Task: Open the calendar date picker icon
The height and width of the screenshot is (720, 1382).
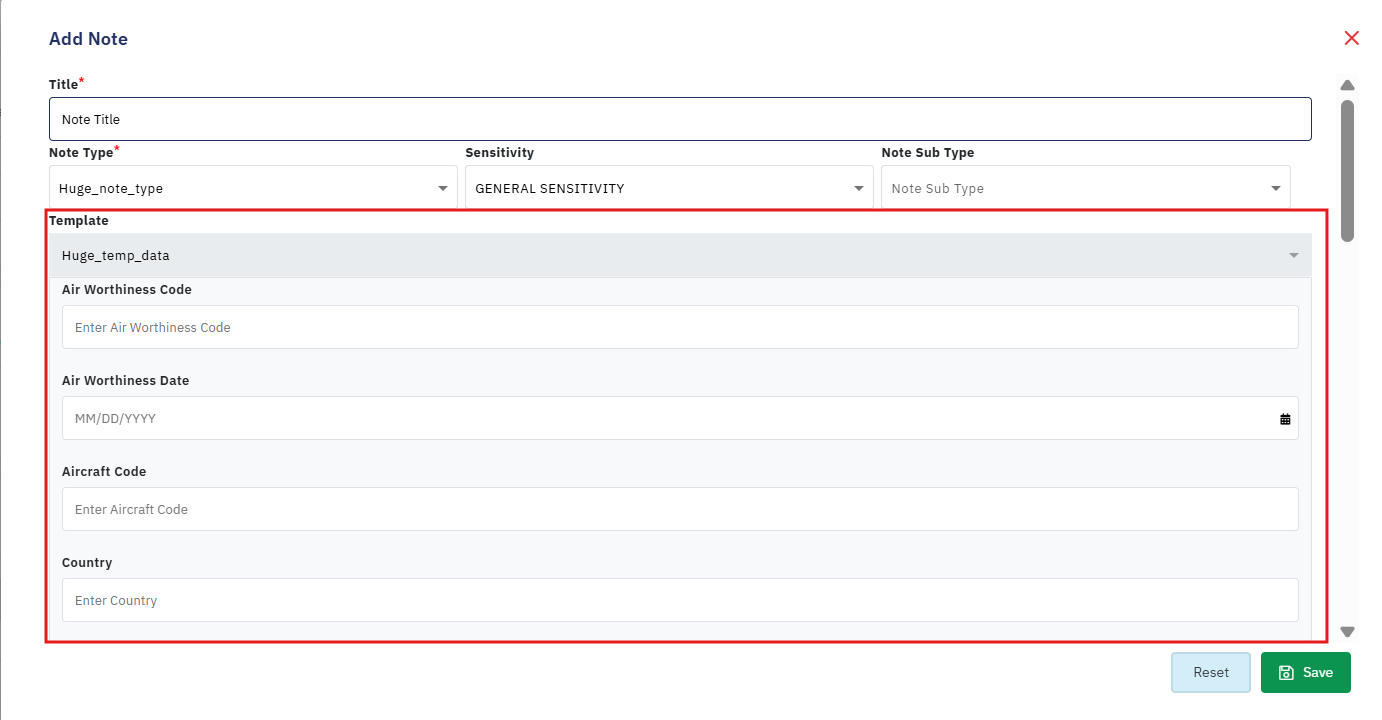Action: pos(1285,419)
